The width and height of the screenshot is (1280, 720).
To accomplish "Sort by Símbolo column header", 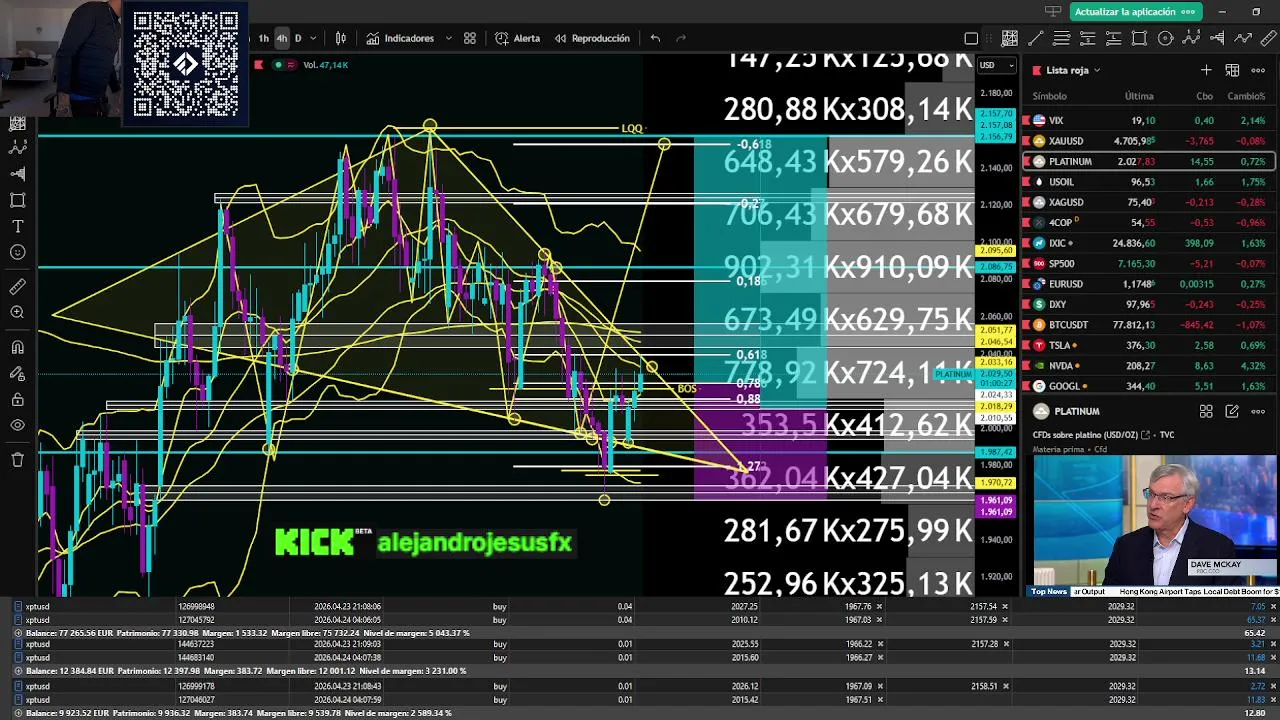I will [x=1049, y=96].
